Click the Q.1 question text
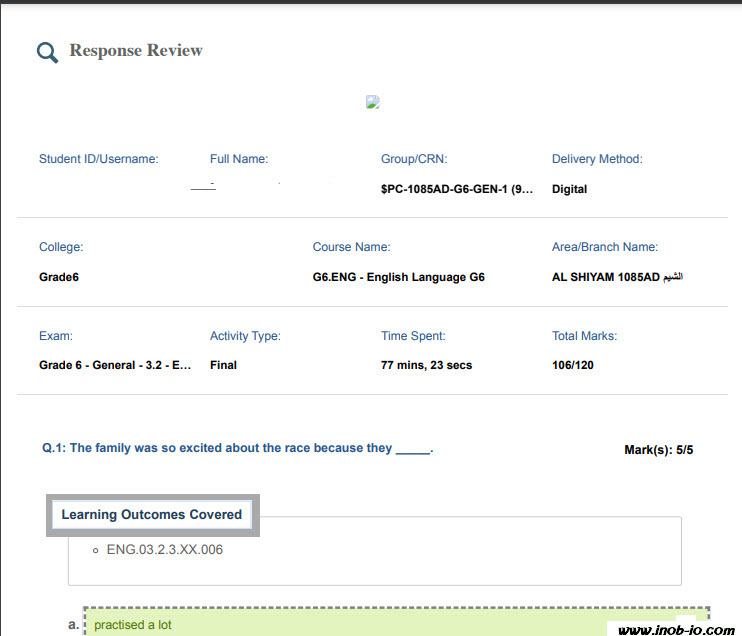The height and width of the screenshot is (636, 742). point(237,449)
